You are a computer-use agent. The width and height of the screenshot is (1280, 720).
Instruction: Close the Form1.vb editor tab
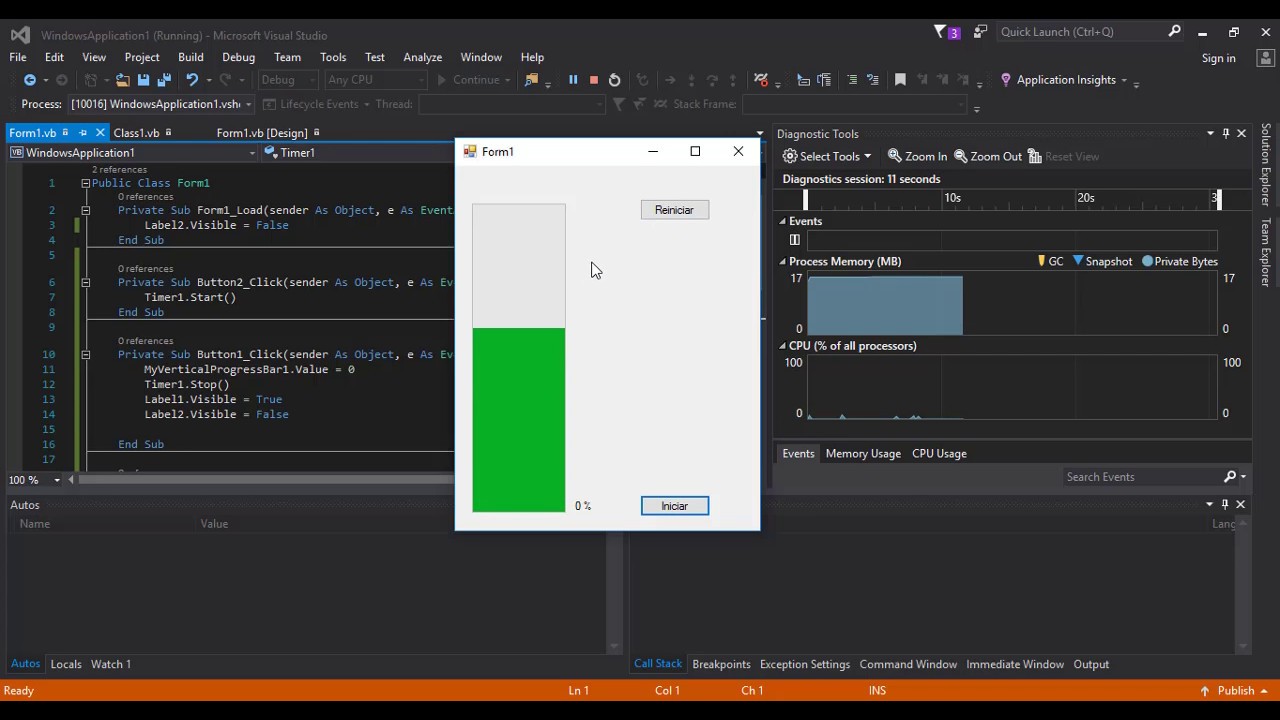(x=100, y=133)
